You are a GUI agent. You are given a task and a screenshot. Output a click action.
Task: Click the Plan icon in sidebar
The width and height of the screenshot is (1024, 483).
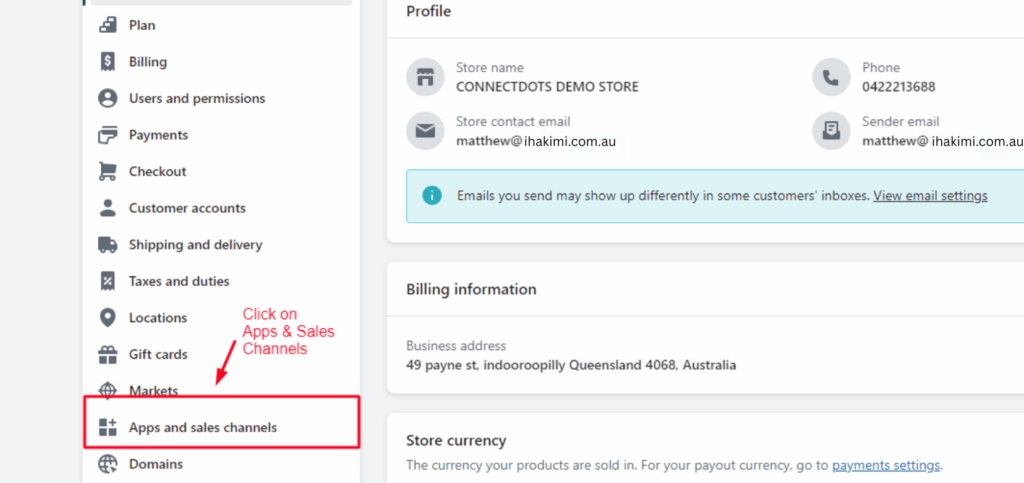(108, 25)
